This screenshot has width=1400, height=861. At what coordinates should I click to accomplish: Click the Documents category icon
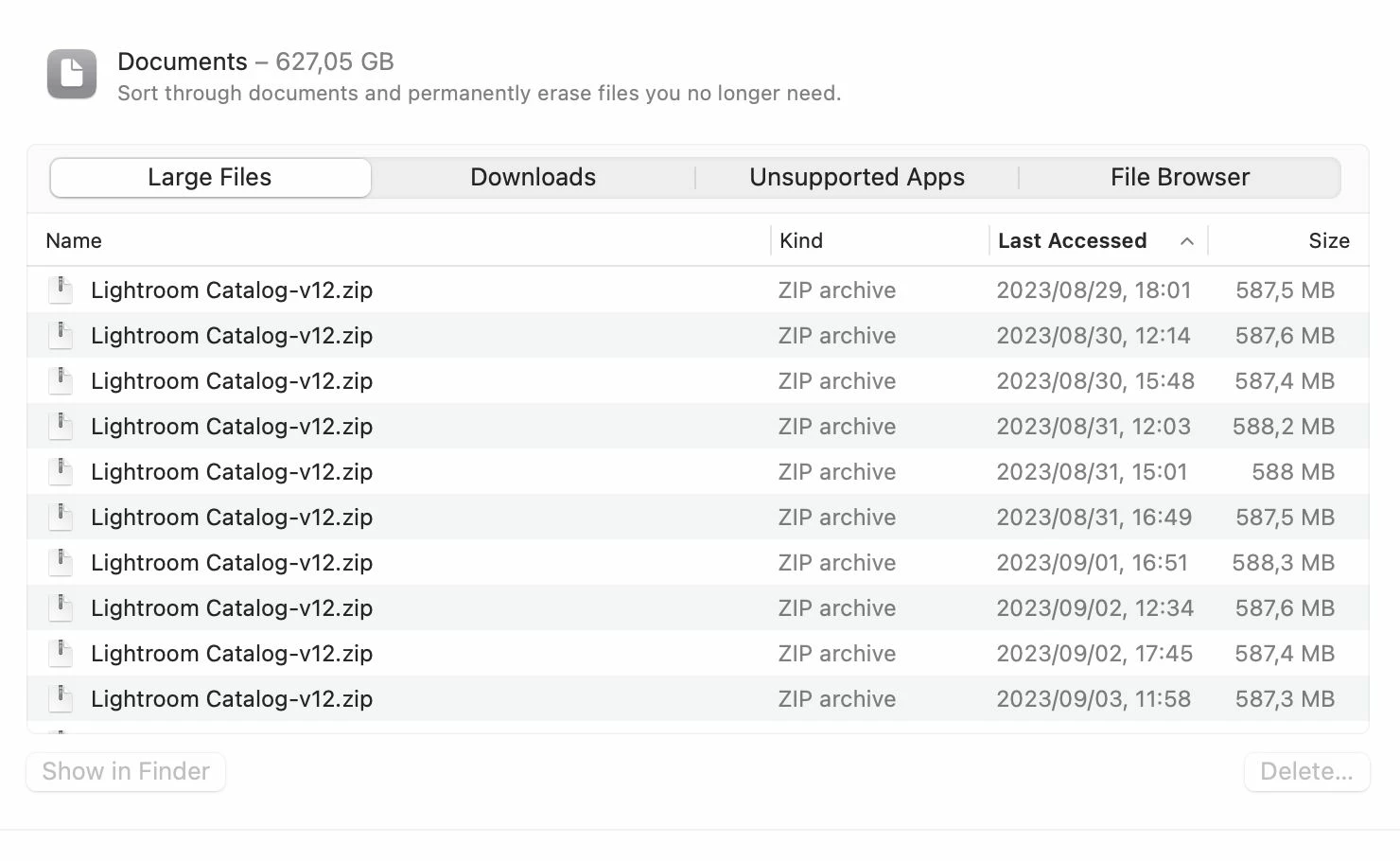[x=72, y=74]
